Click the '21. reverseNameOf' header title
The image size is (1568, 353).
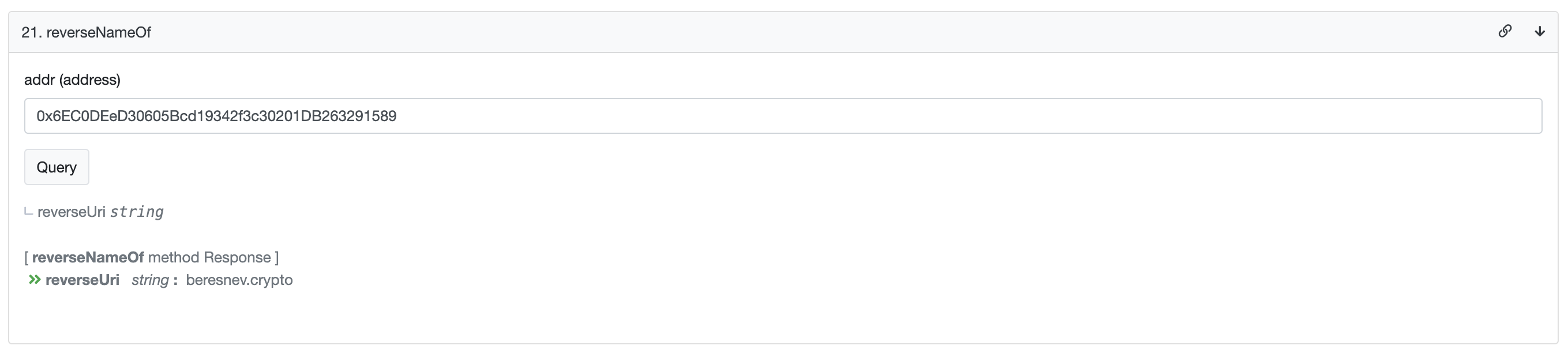86,32
